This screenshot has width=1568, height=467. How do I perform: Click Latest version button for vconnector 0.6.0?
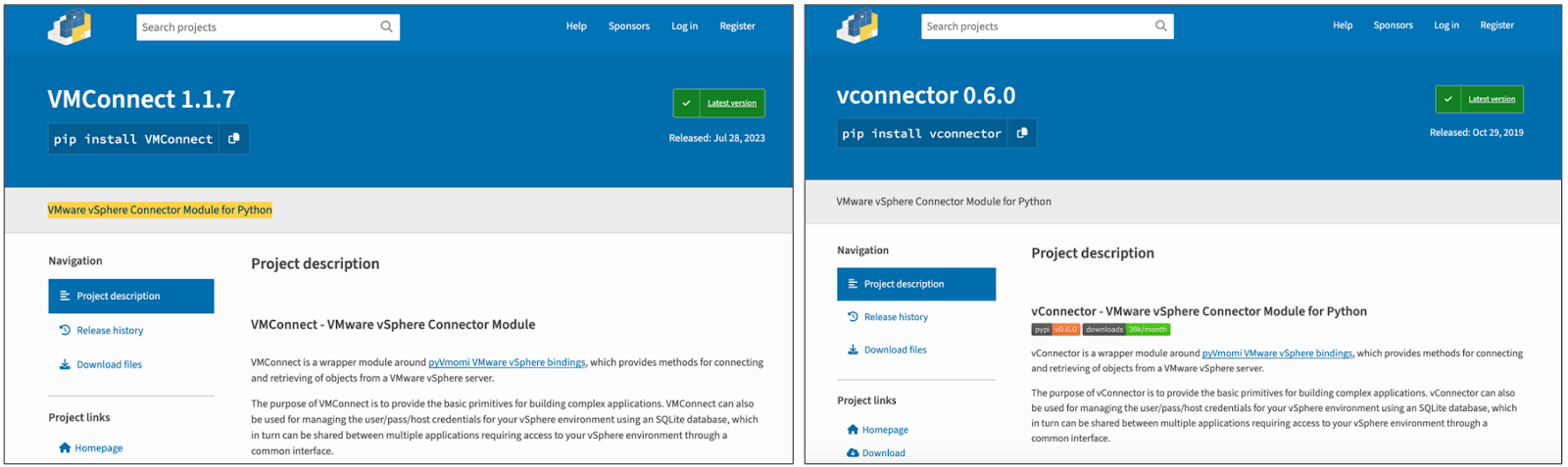1479,99
